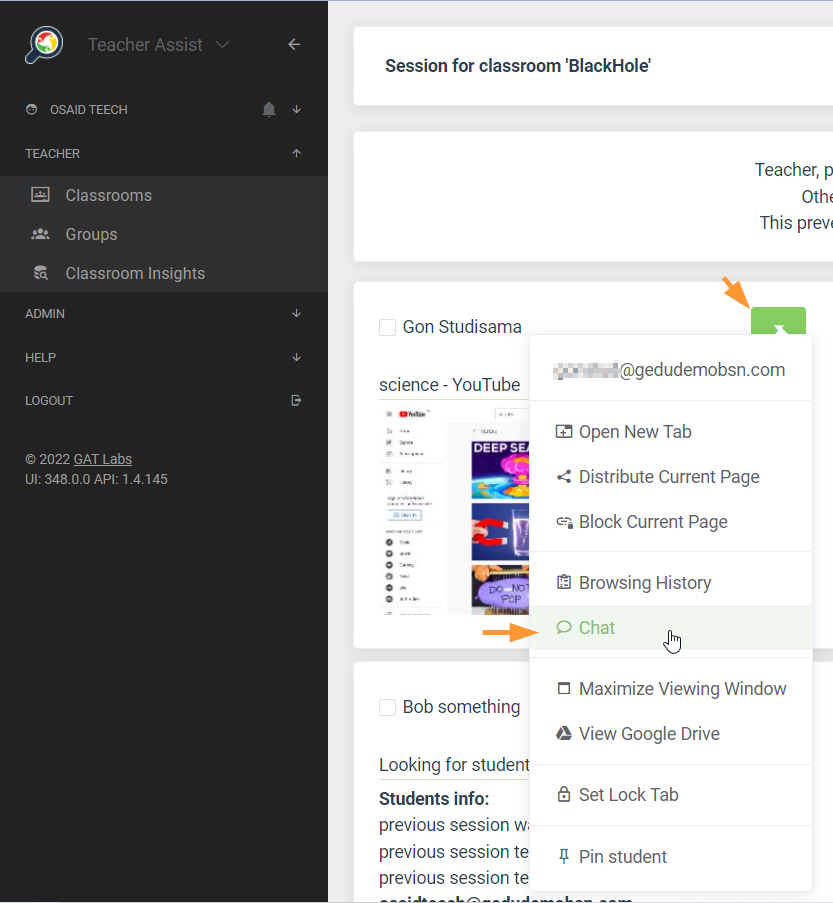Image resolution: width=833 pixels, height=903 pixels.
Task: Click the Gon Studisama student name
Action: (x=462, y=327)
